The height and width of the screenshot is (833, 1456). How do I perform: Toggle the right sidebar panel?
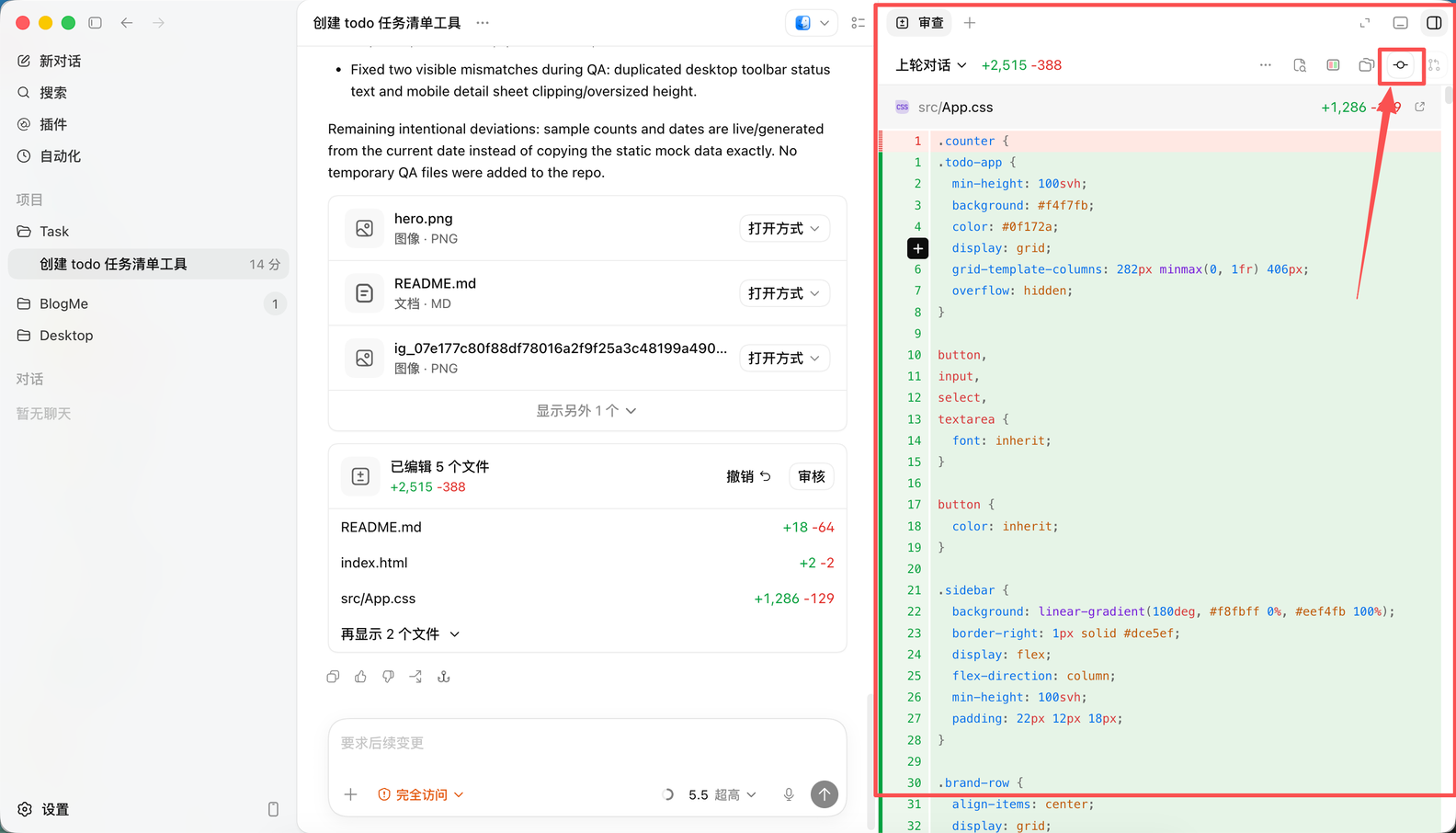[x=1434, y=23]
